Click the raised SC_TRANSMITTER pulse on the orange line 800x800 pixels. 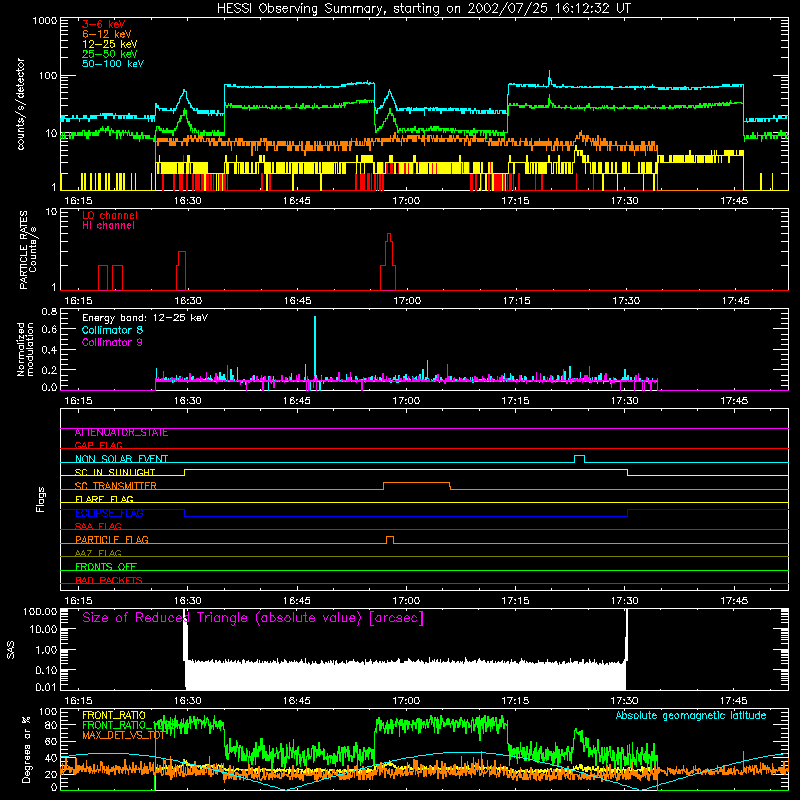(416, 485)
